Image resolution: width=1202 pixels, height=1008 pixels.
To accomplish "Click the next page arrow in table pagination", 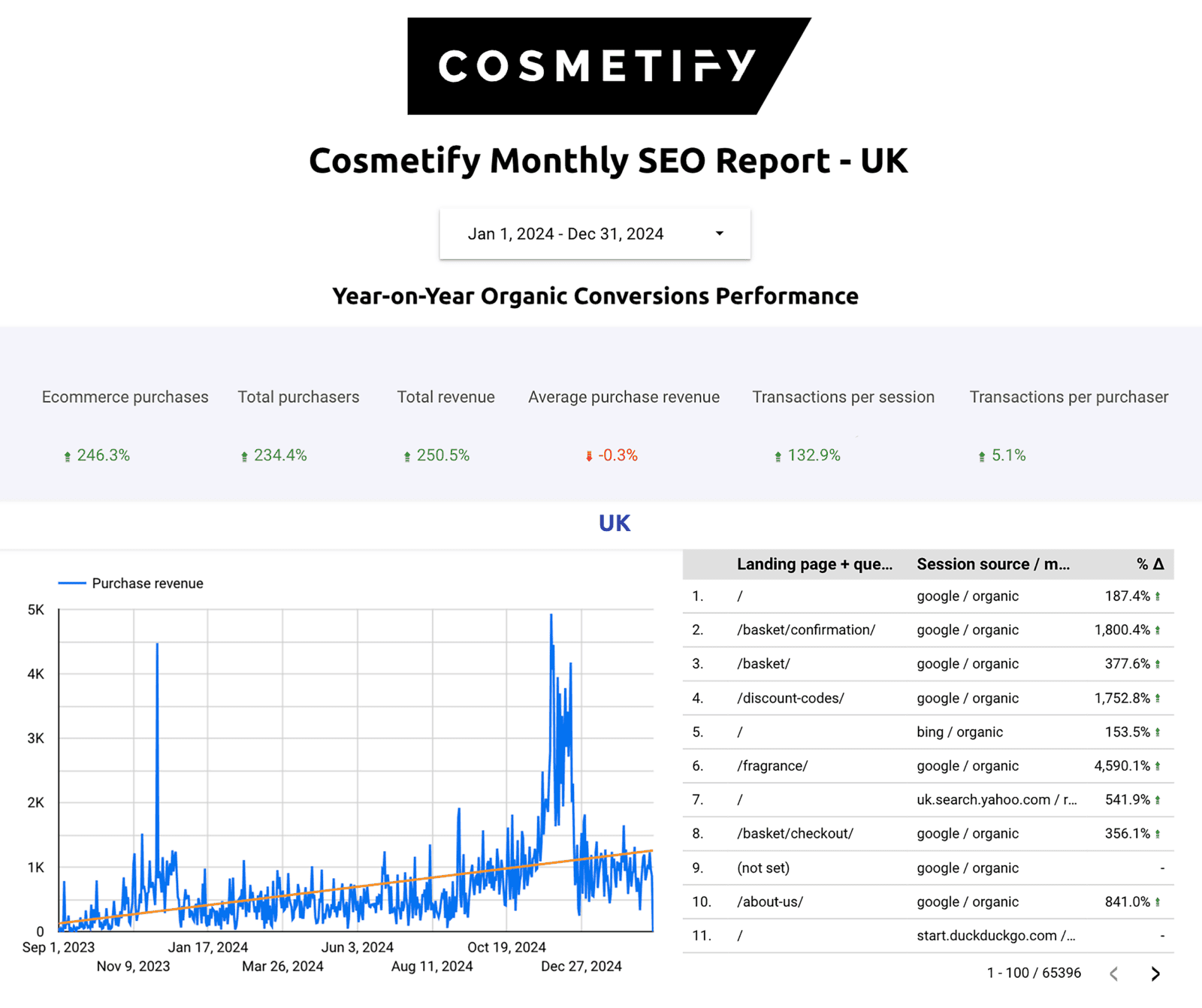I will point(1155,973).
